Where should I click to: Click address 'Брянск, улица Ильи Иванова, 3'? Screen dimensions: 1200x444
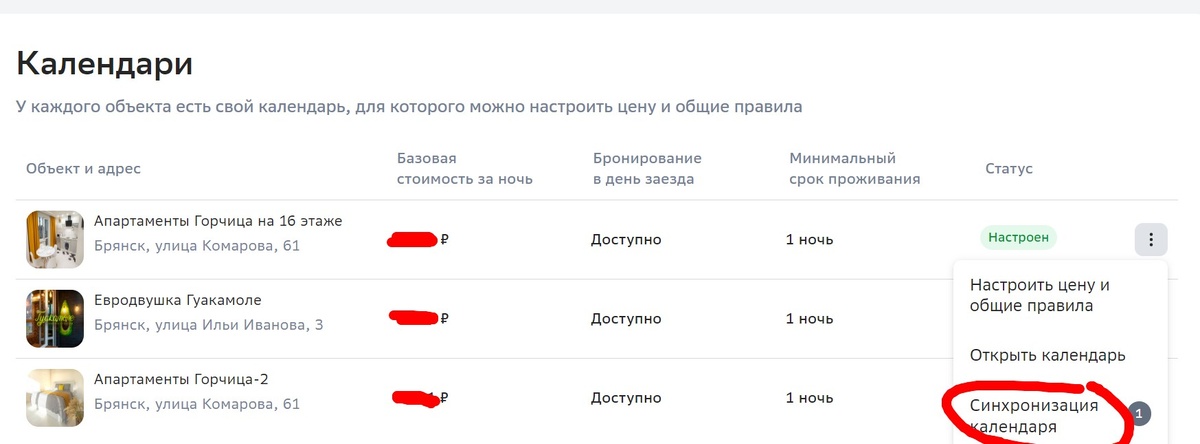click(208, 325)
